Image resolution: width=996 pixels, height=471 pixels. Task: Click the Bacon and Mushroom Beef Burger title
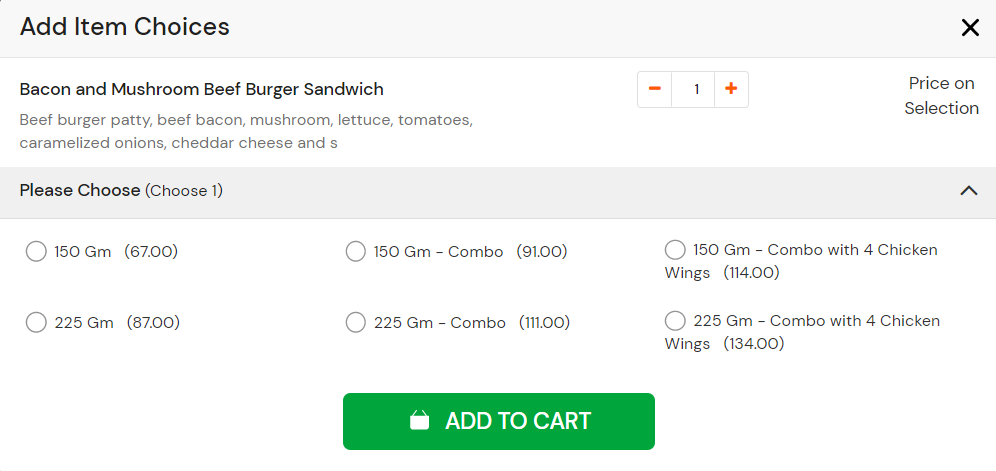(x=201, y=90)
